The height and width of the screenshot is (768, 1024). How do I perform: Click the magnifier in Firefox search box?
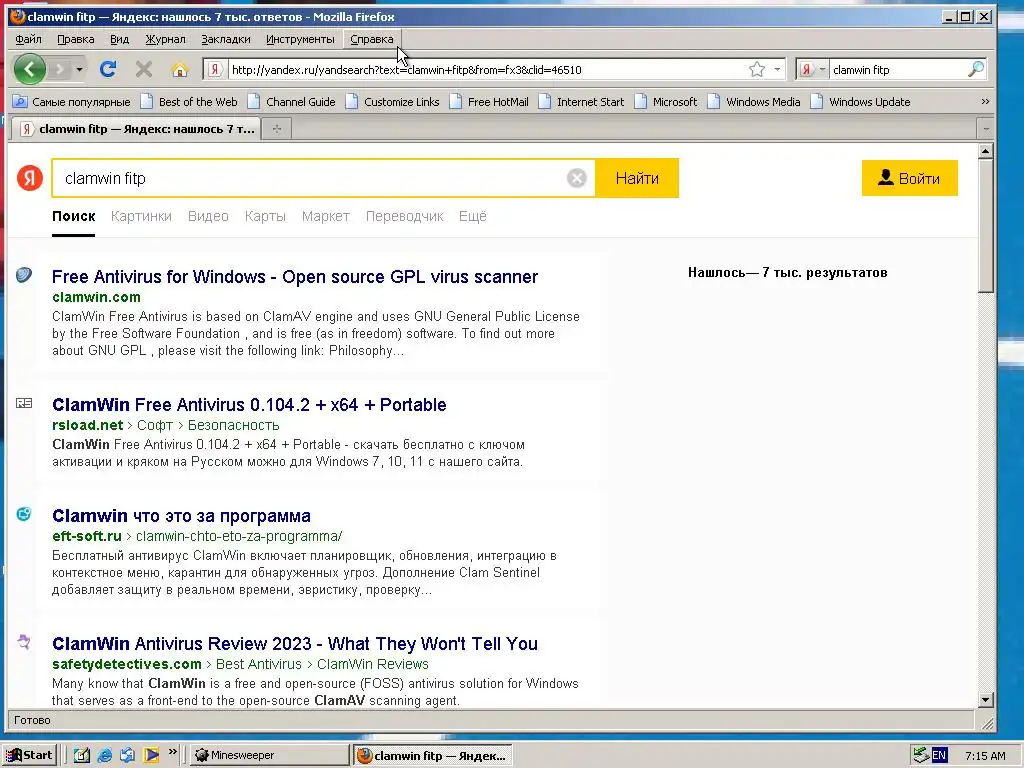click(x=976, y=69)
